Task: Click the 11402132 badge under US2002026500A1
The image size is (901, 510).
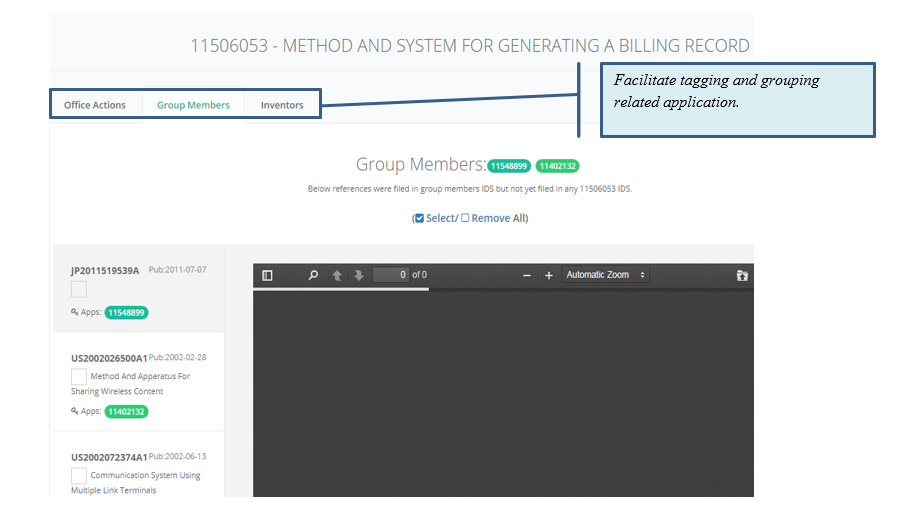Action: pyautogui.click(x=126, y=411)
